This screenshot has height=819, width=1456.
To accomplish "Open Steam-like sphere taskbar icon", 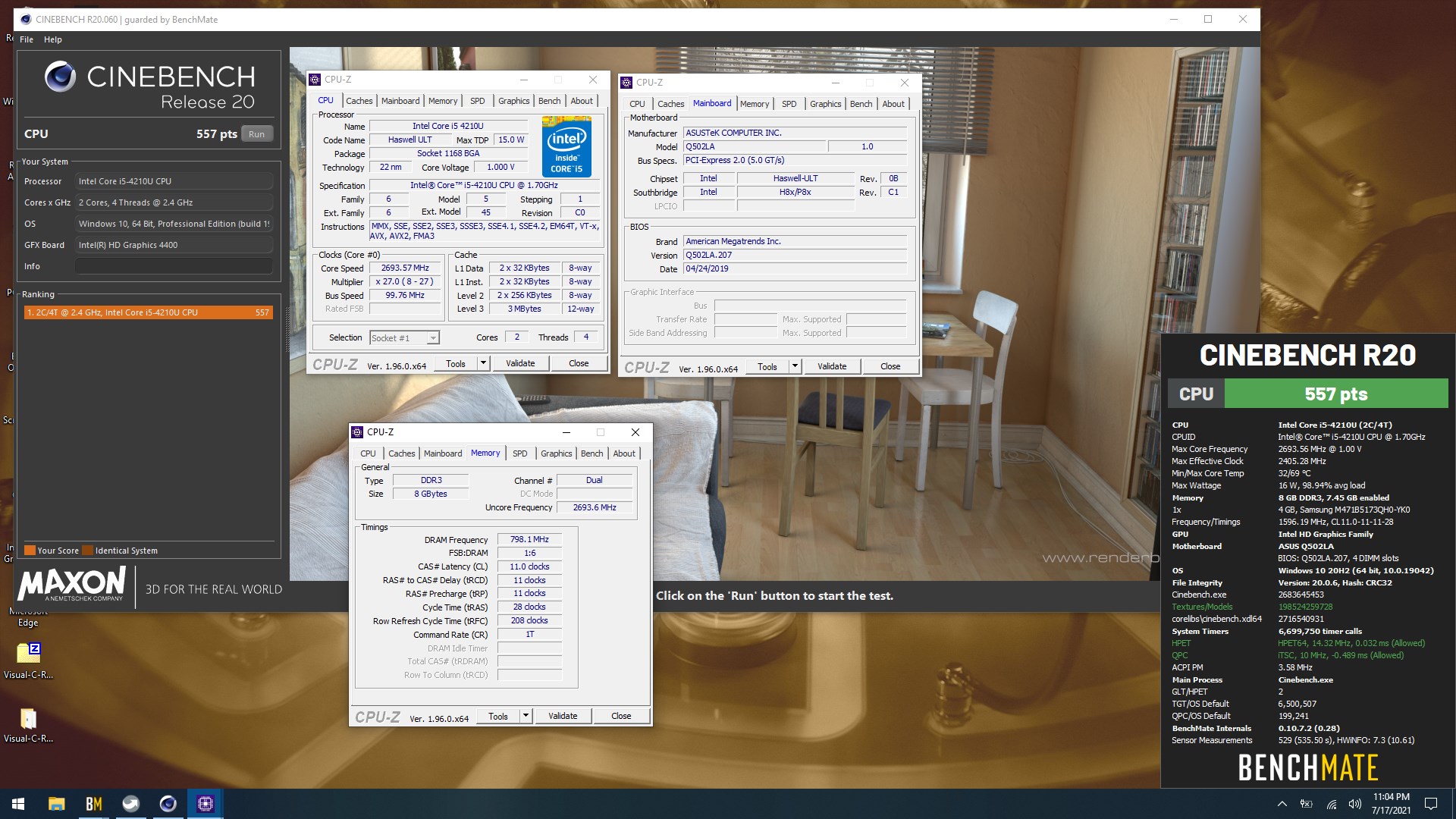I will [130, 804].
